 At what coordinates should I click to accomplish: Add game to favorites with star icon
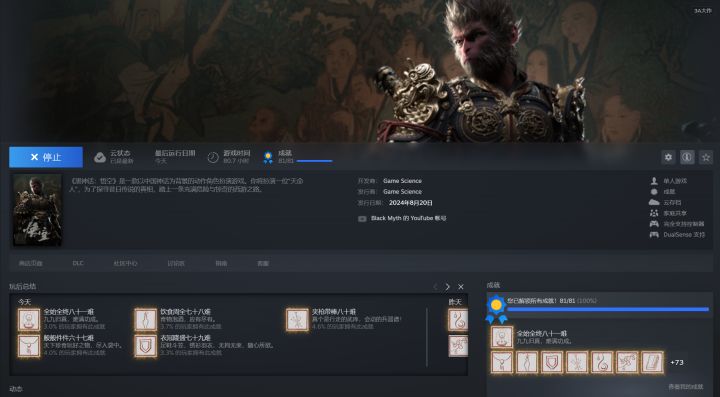point(706,157)
